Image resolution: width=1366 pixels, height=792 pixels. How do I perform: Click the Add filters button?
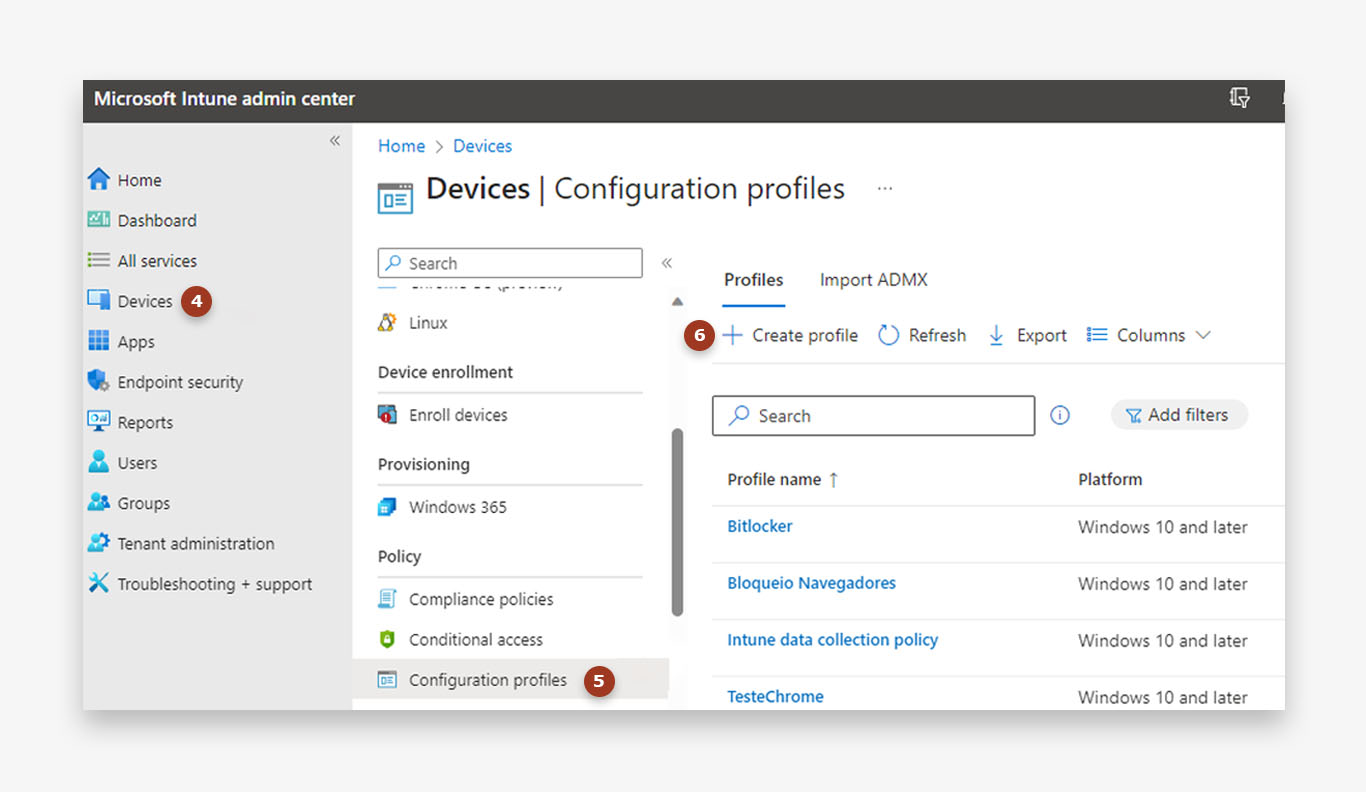(x=1179, y=415)
